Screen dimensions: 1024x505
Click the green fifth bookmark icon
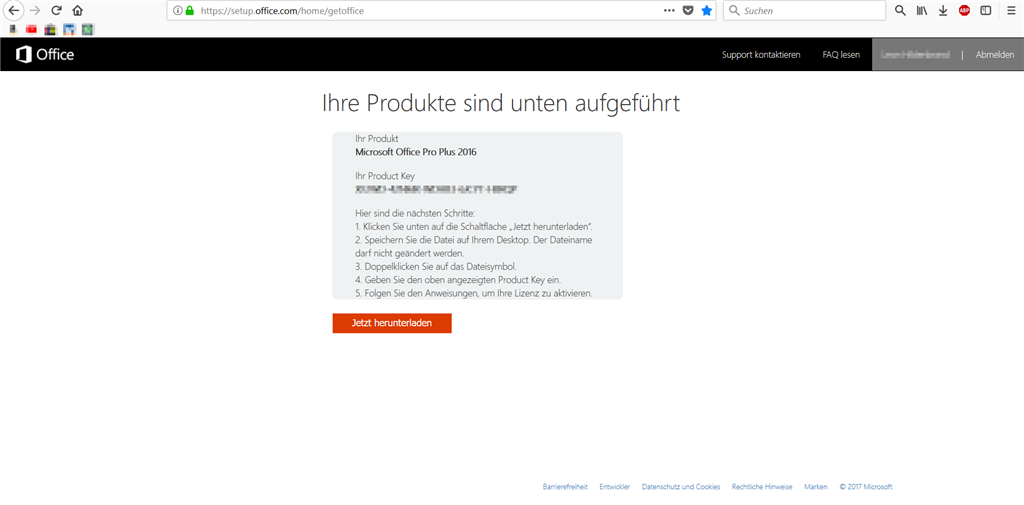(x=88, y=29)
